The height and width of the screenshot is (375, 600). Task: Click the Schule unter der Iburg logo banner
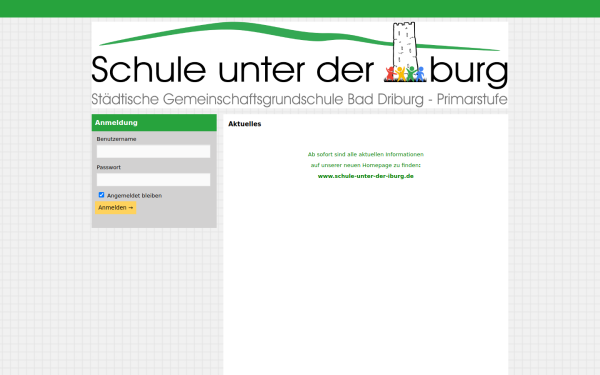pos(300,64)
